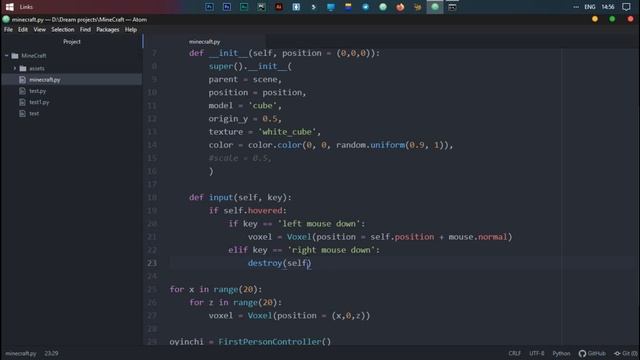Image resolution: width=640 pixels, height=360 pixels.
Task: Click the MineCraft root folder icon
Action: (15, 56)
